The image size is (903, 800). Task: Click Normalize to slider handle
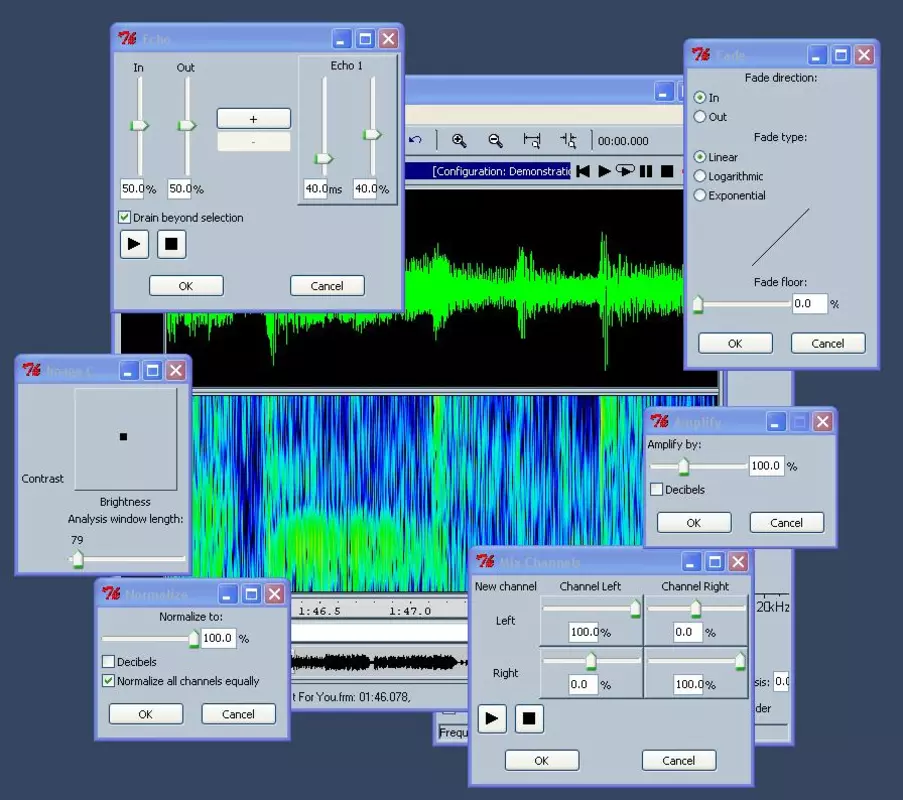[194, 639]
